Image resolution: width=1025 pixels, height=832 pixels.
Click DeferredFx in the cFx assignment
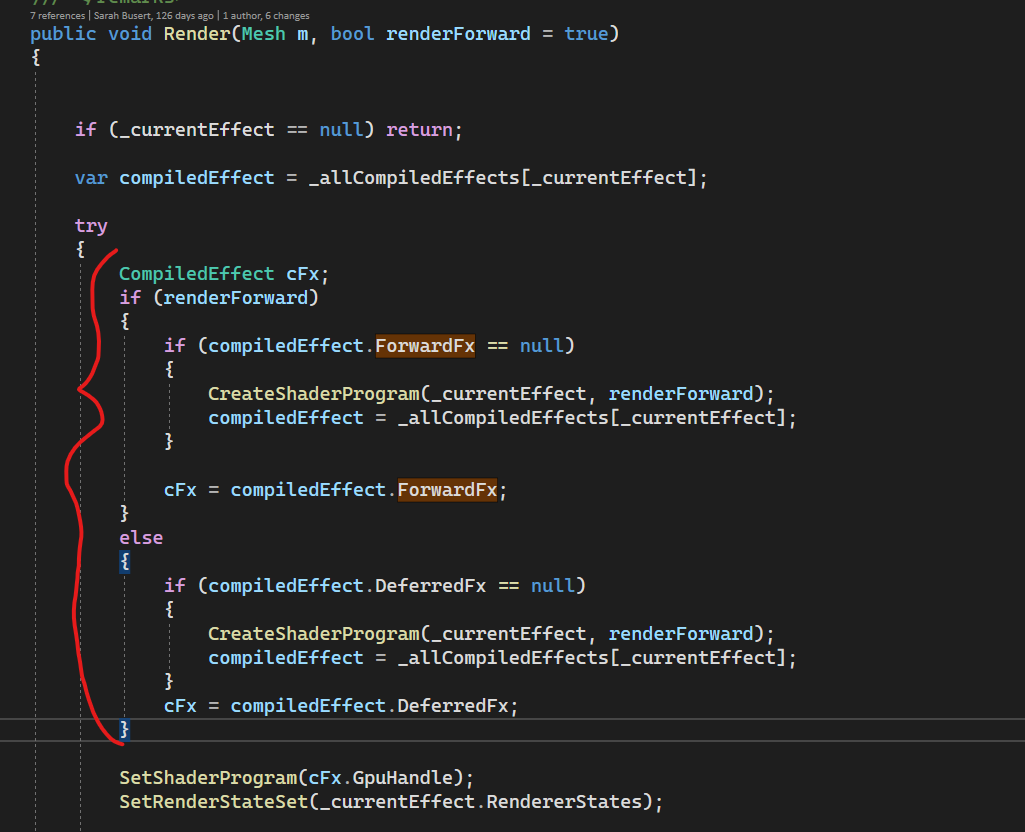click(452, 706)
